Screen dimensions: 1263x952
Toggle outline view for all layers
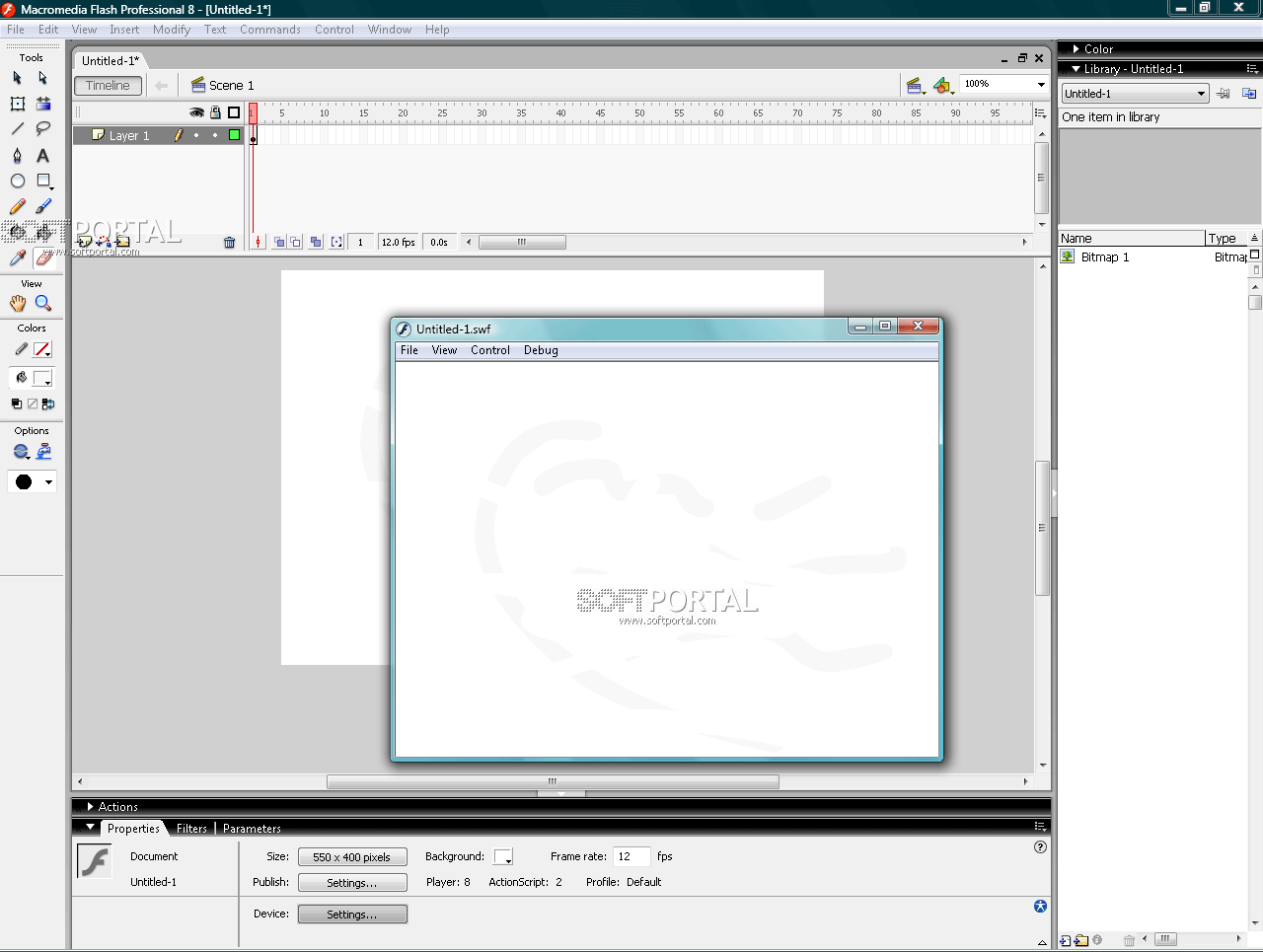coord(234,112)
